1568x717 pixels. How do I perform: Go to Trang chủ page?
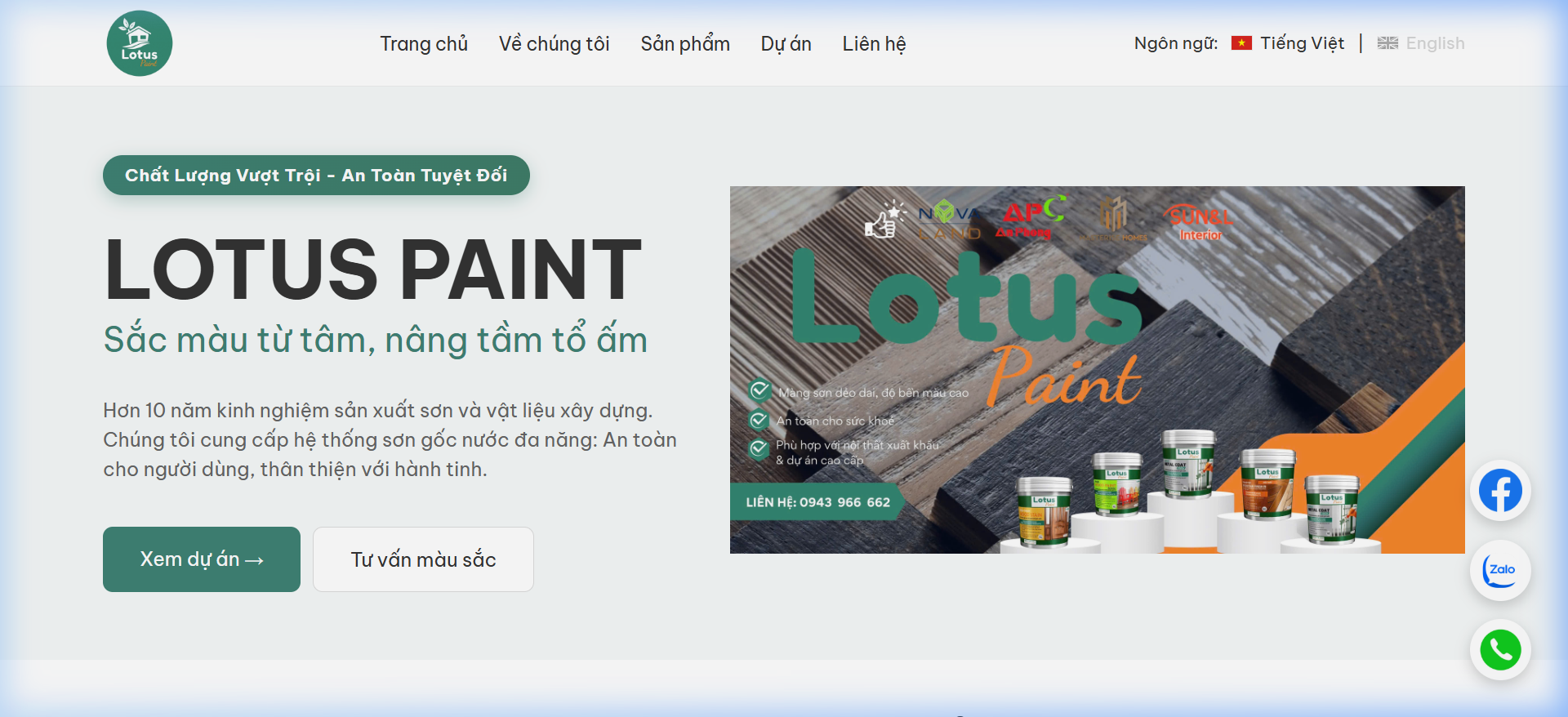(423, 44)
